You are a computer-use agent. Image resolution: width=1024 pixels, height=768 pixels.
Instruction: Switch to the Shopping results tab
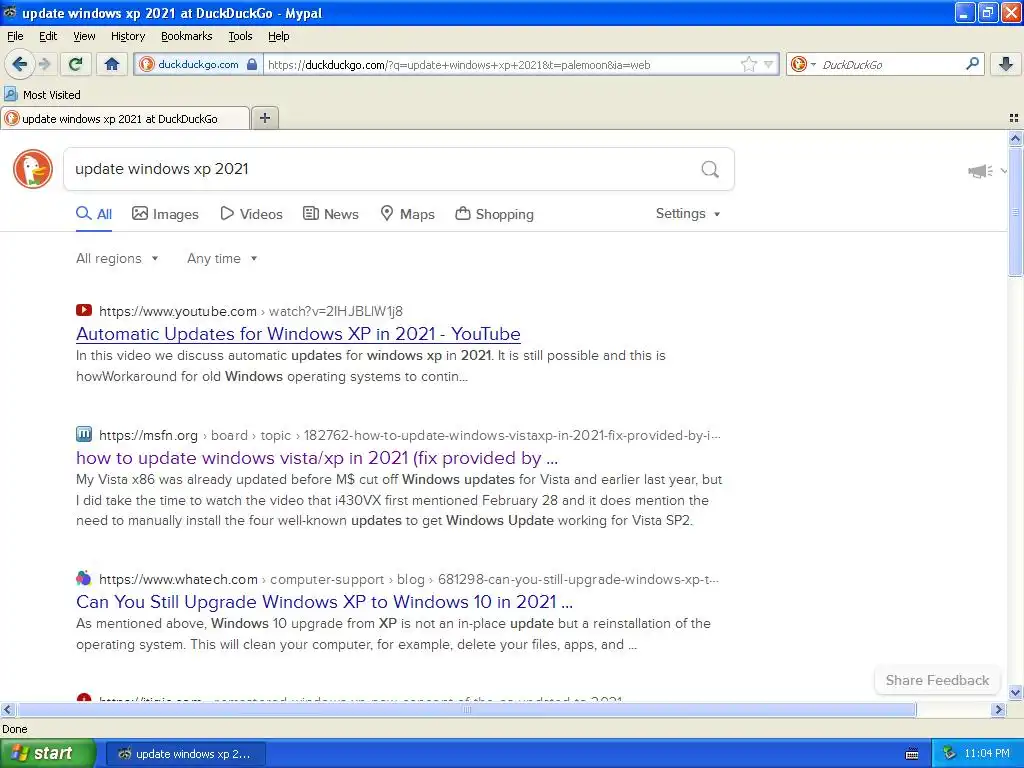[x=494, y=214]
